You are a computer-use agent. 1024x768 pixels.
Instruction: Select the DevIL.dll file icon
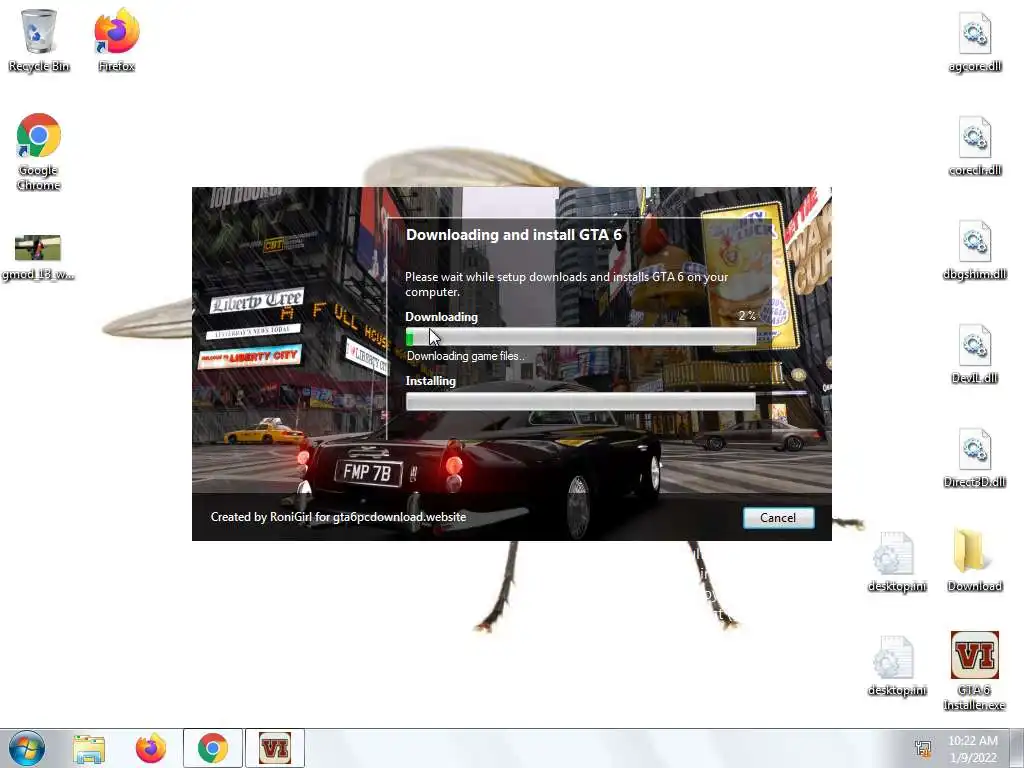tap(974, 355)
